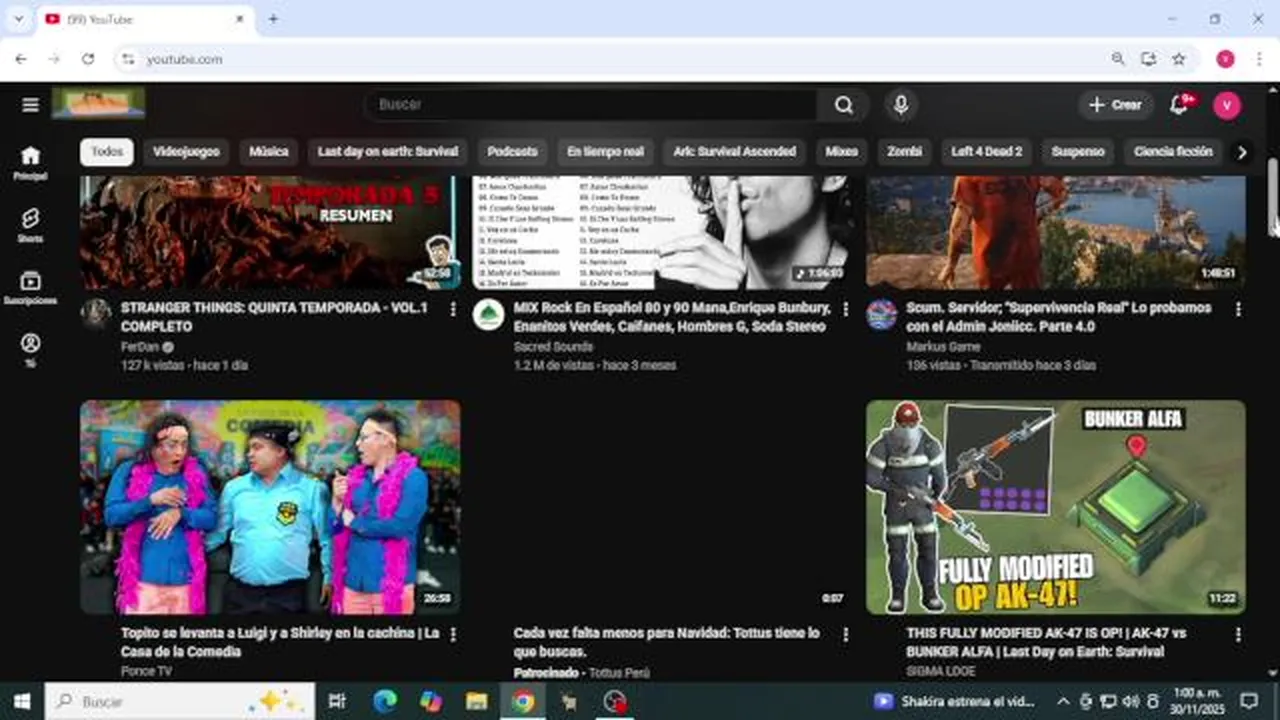Open Windows action center notifications icon
The image size is (1280, 720).
(x=1249, y=702)
